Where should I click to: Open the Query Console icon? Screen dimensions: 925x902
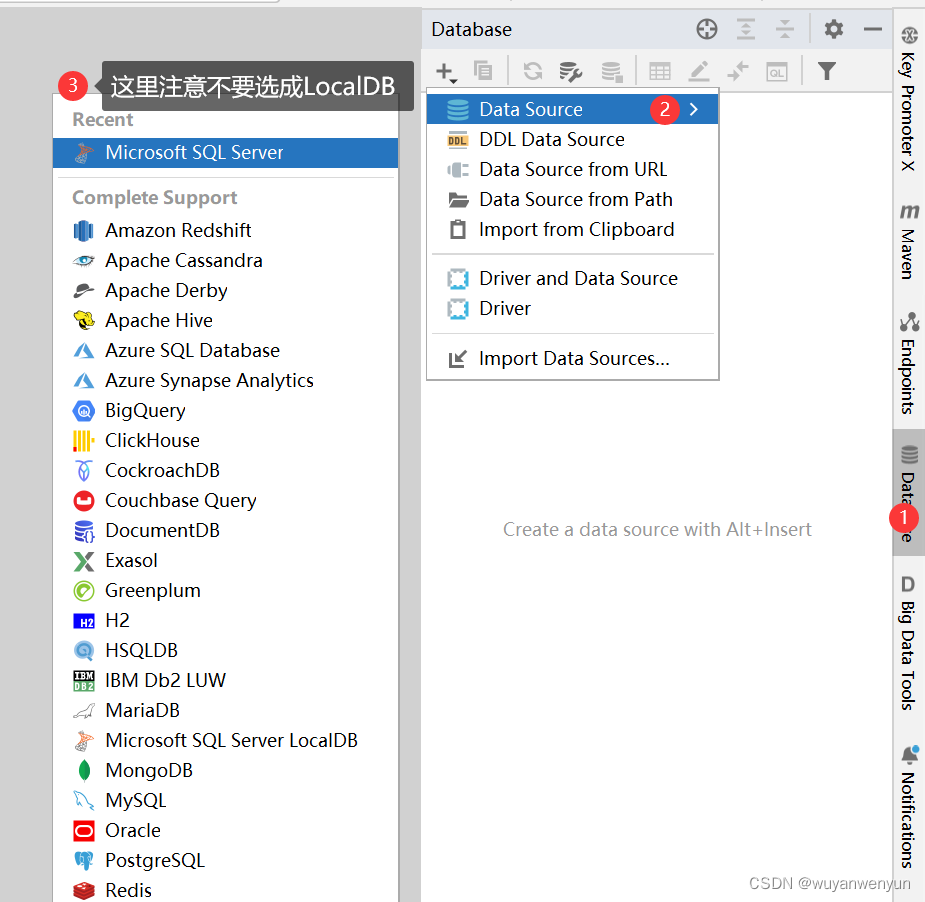click(776, 72)
